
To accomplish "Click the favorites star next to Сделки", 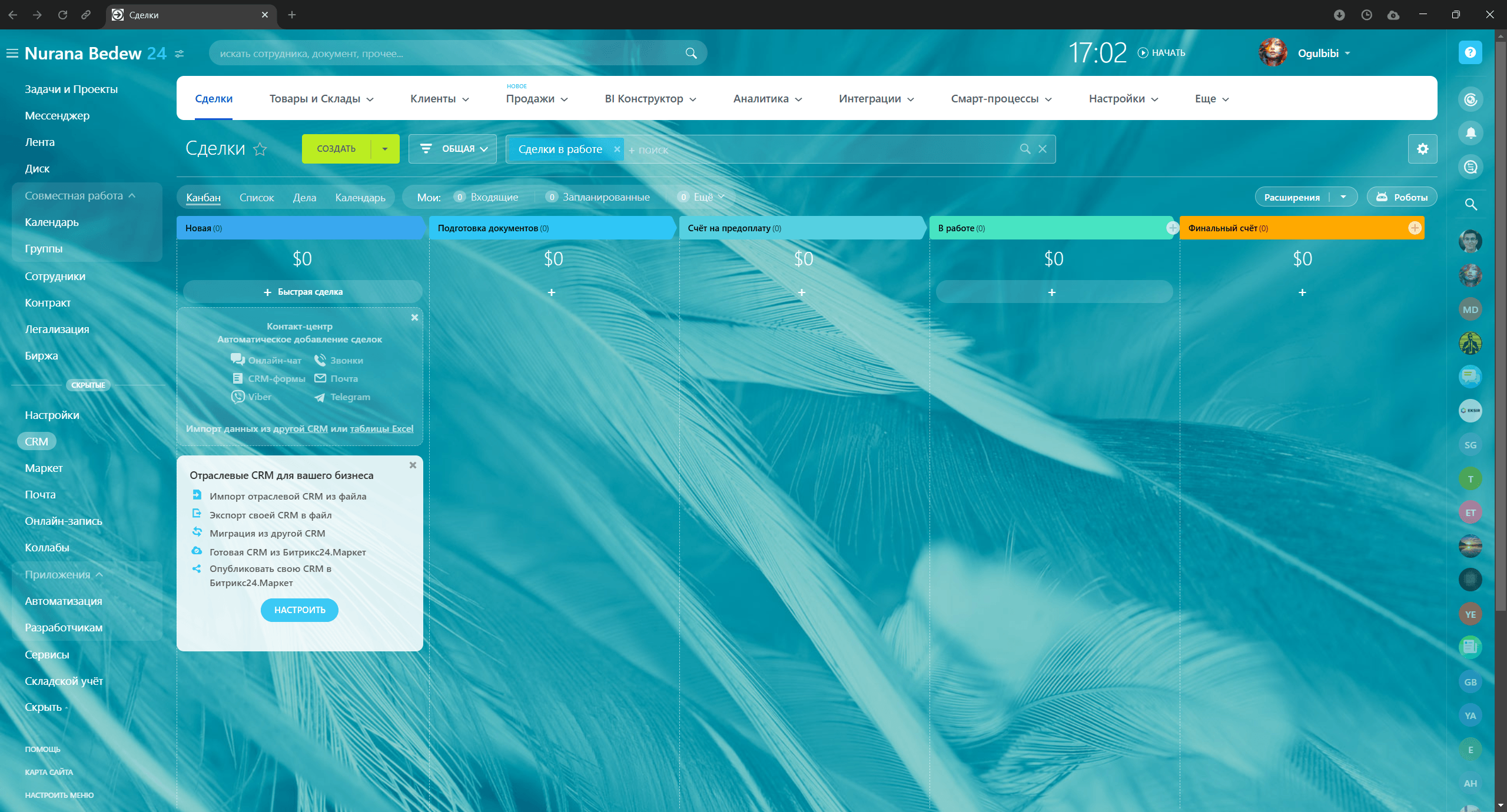I will click(x=260, y=149).
